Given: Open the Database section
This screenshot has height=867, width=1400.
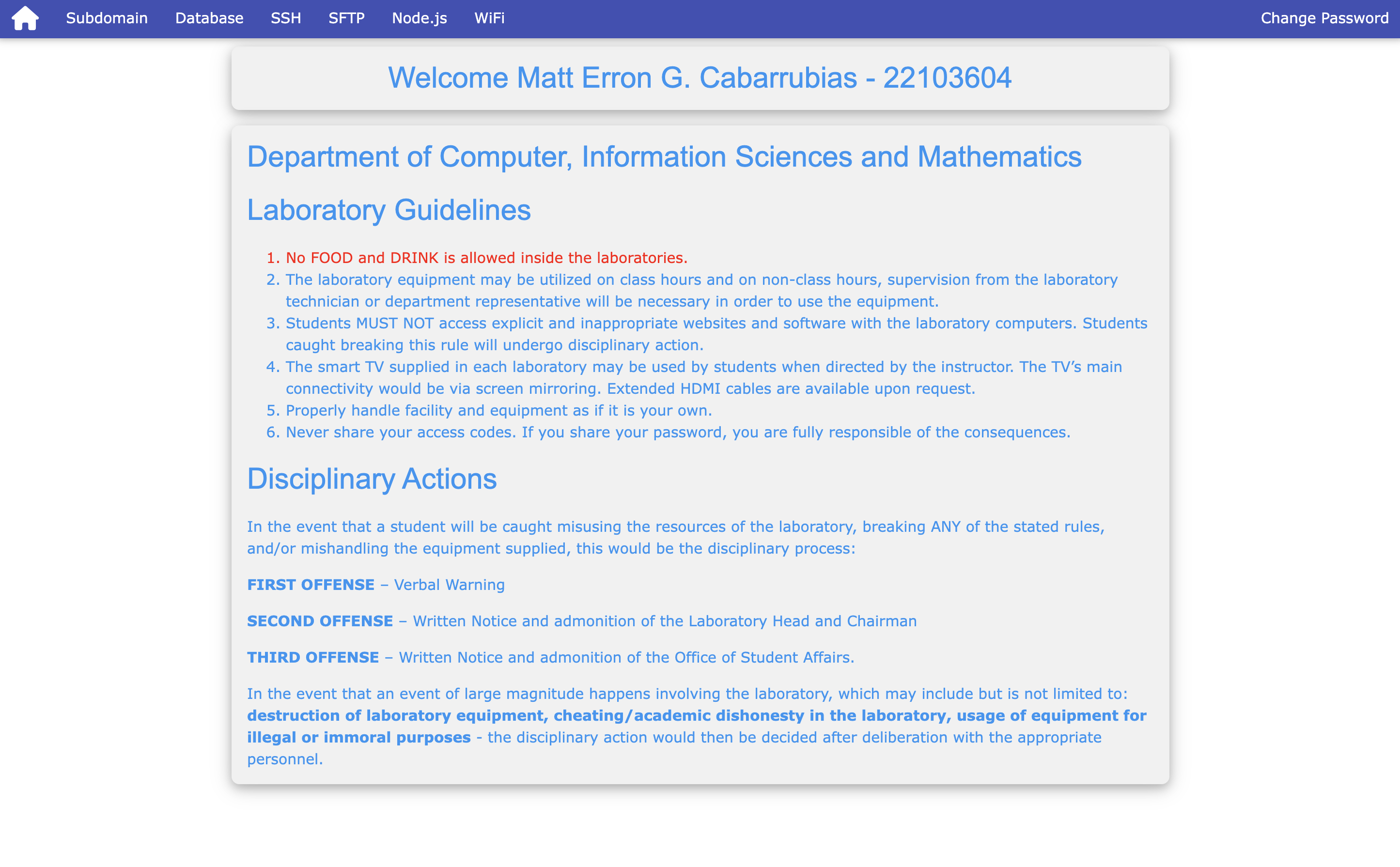Looking at the screenshot, I should pyautogui.click(x=209, y=18).
